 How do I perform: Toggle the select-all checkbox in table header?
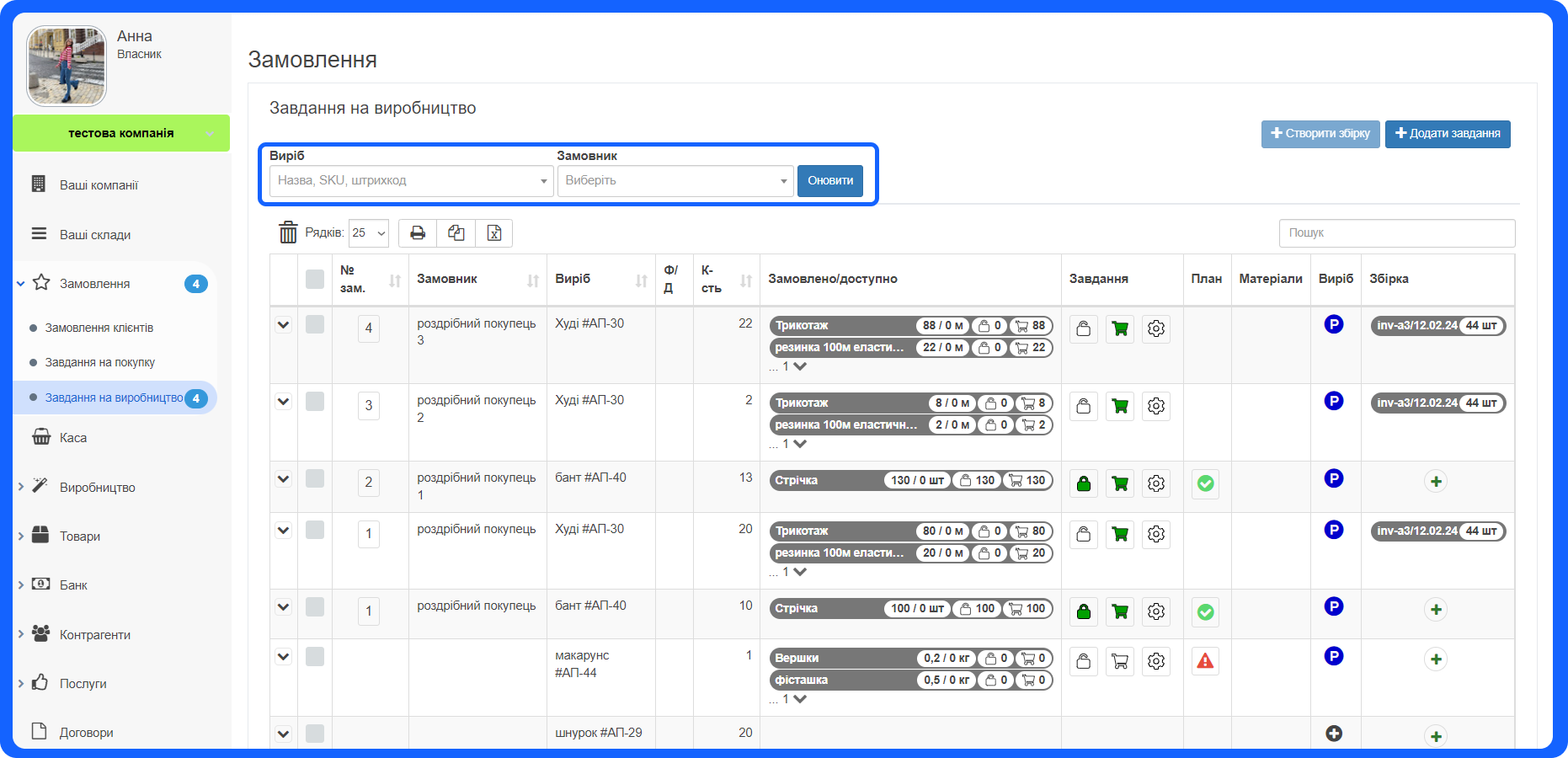[x=315, y=280]
